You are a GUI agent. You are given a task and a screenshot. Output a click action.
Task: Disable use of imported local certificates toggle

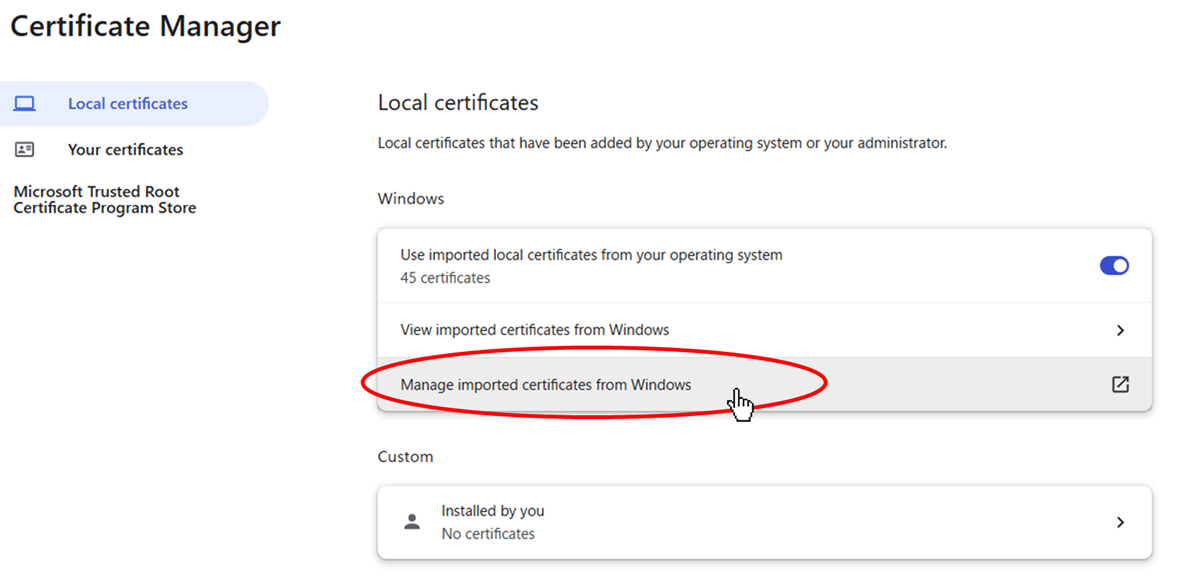point(1114,266)
